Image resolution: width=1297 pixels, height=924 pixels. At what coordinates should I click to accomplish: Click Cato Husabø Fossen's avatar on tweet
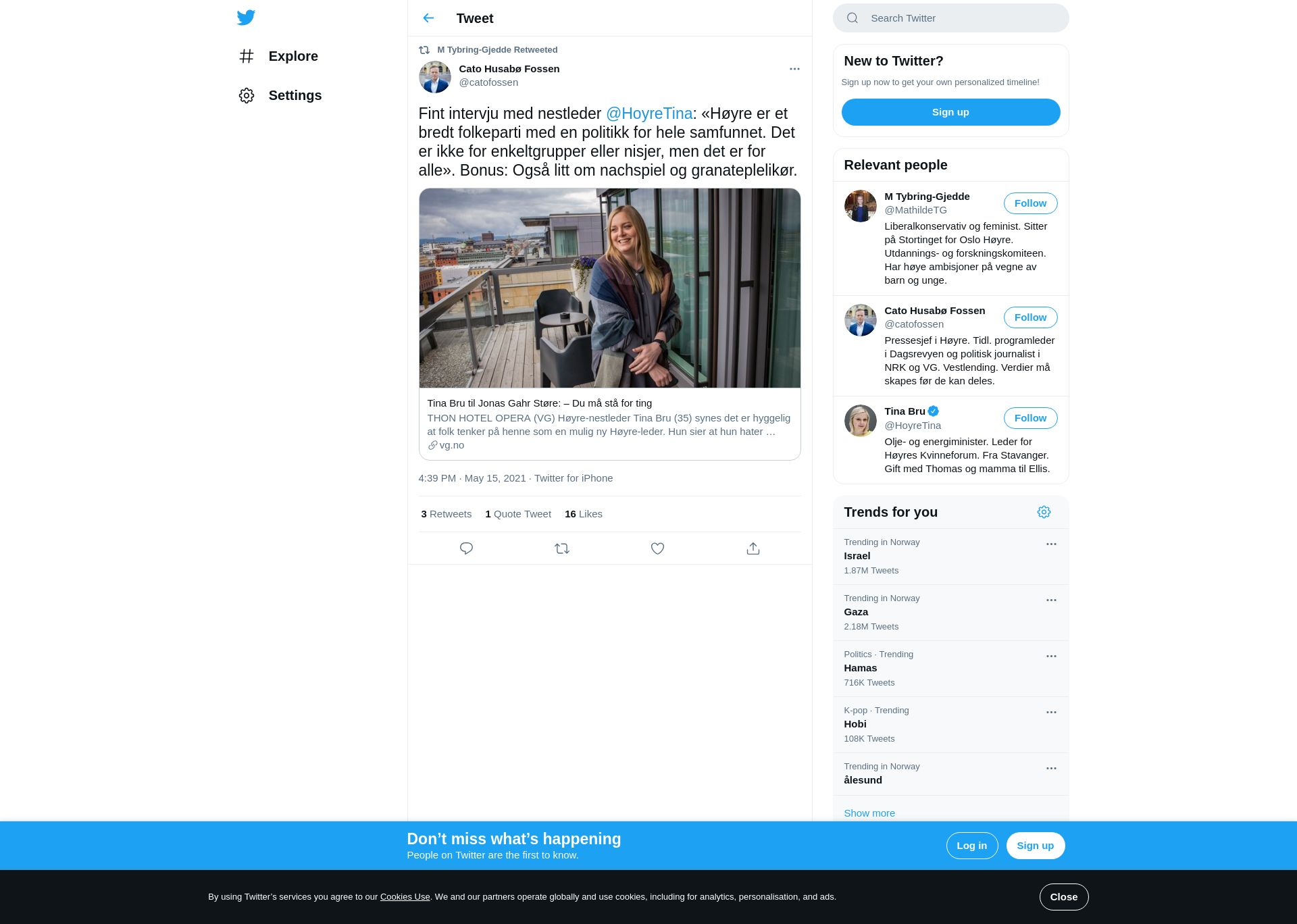(434, 77)
